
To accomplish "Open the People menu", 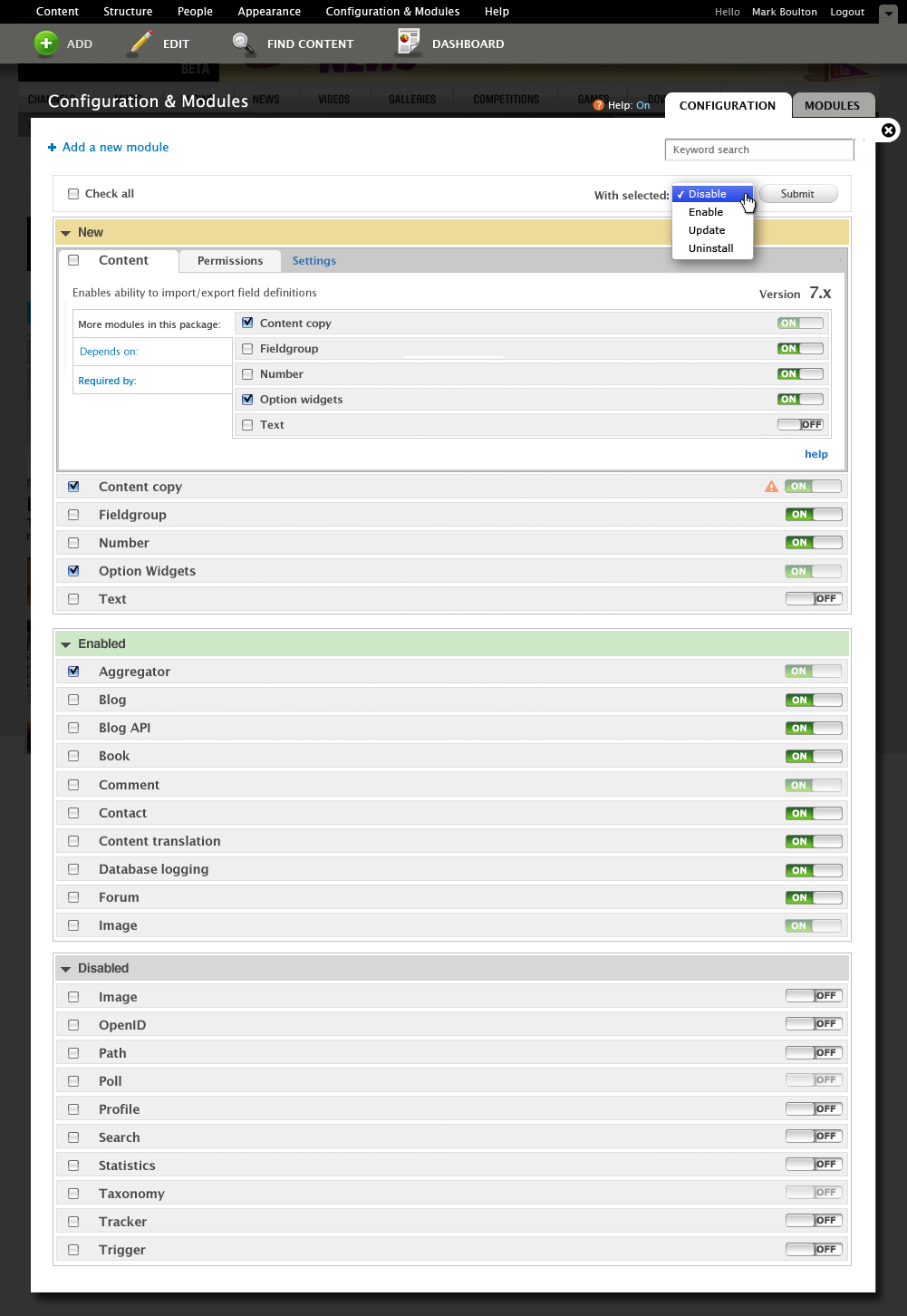I will pyautogui.click(x=195, y=12).
